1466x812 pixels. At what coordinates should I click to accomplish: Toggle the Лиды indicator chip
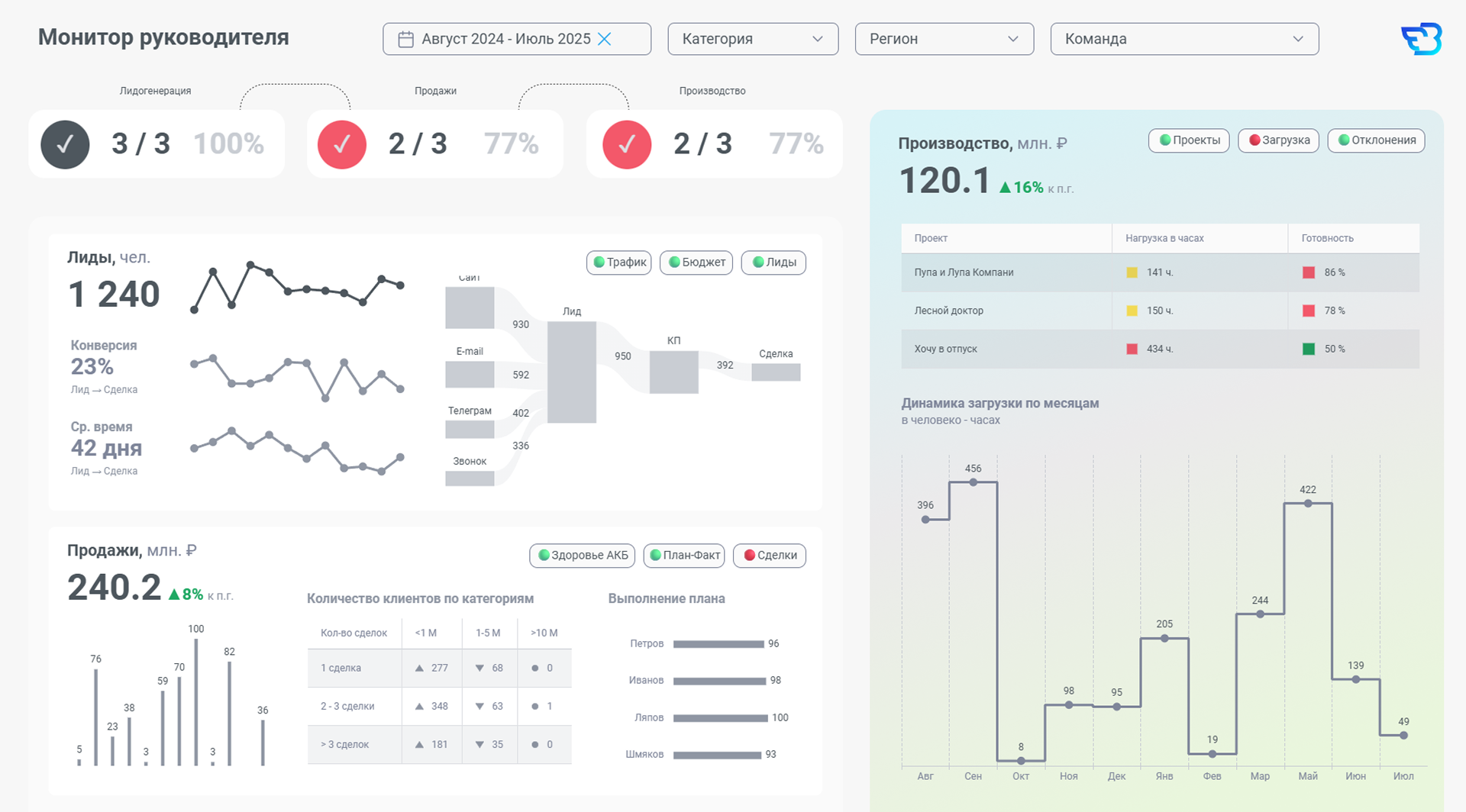(773, 263)
